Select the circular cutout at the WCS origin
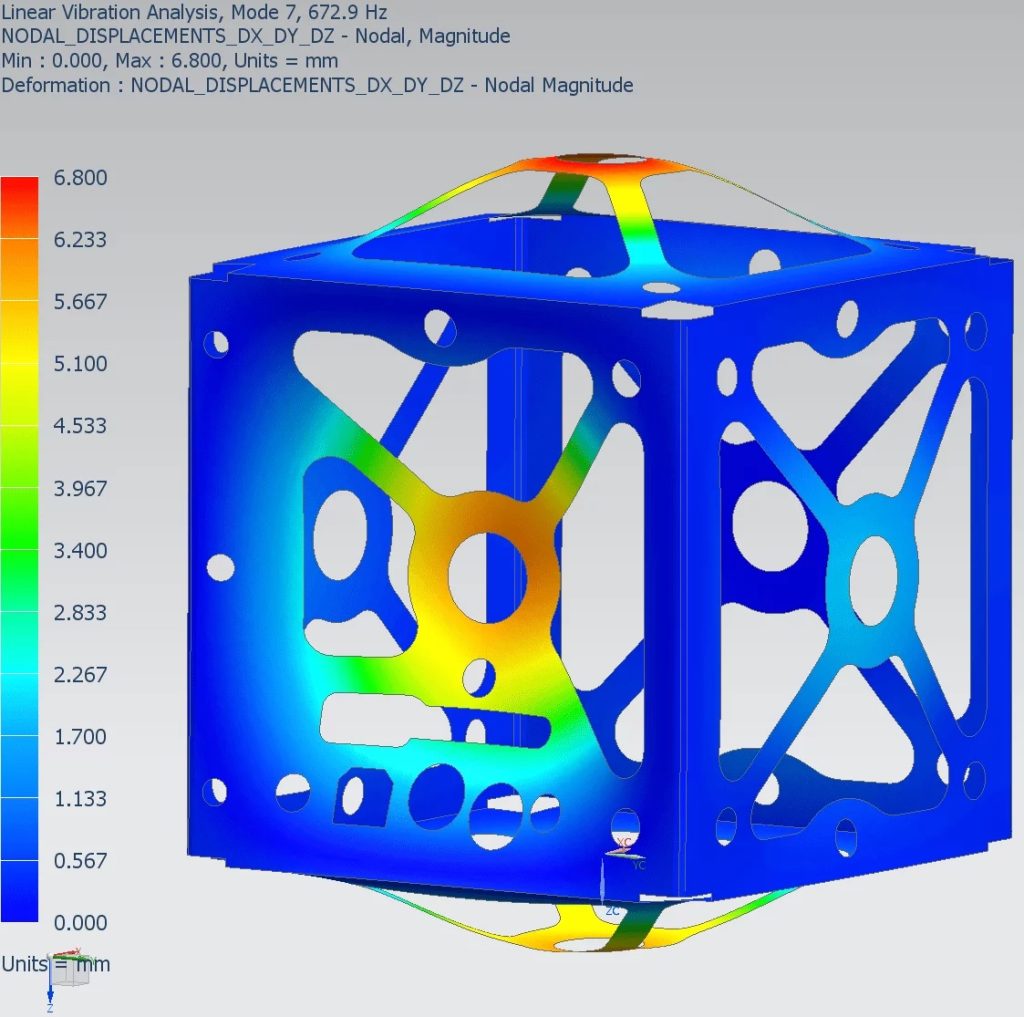 click(x=625, y=825)
